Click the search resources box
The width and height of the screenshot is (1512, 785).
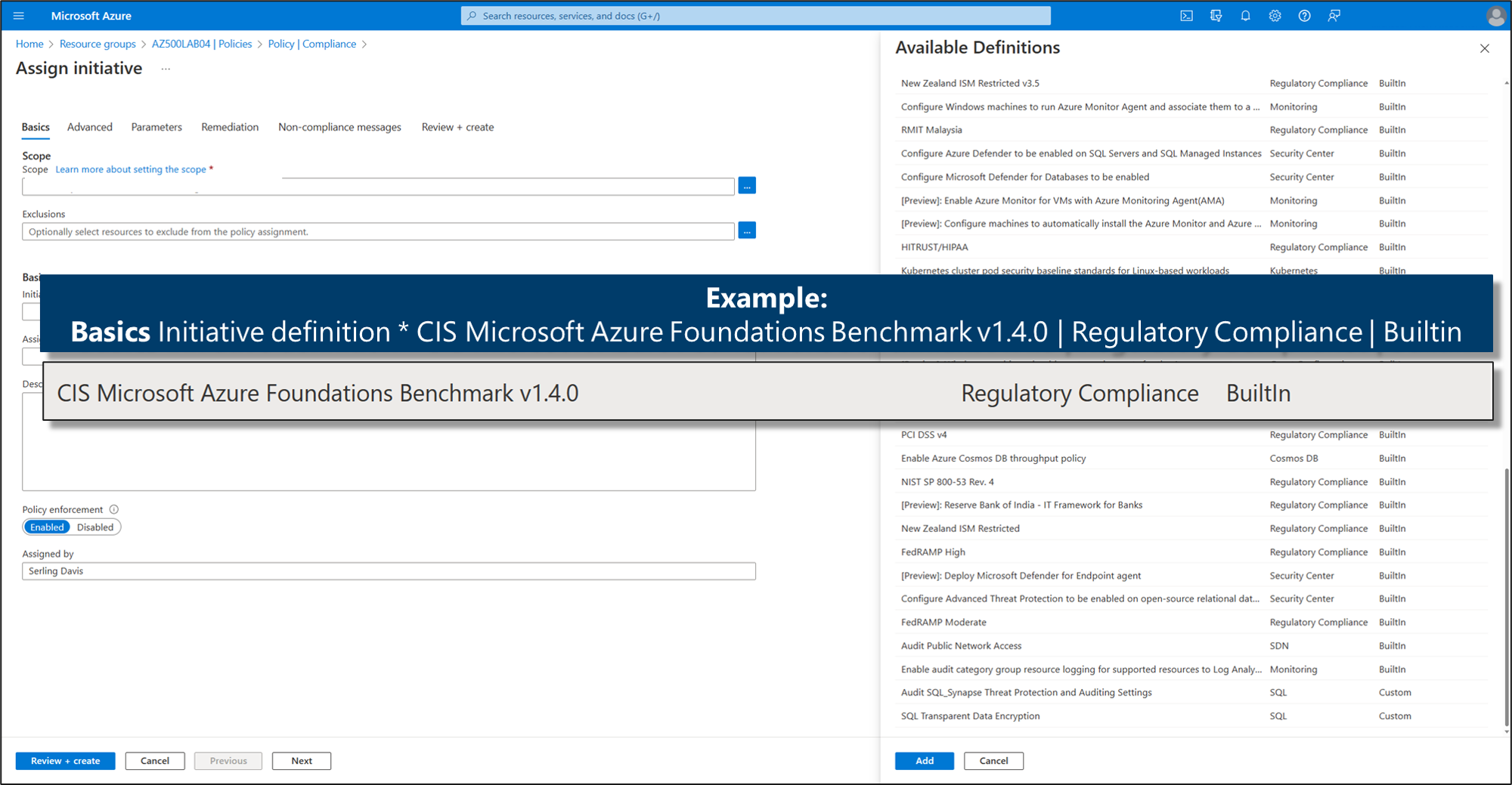click(755, 16)
